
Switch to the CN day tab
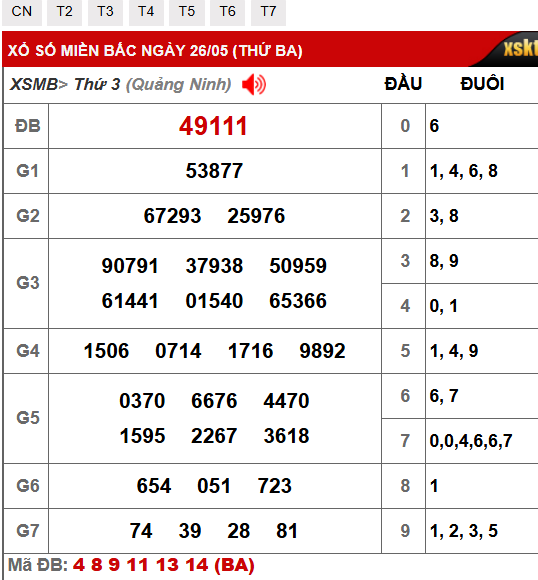coord(22,12)
